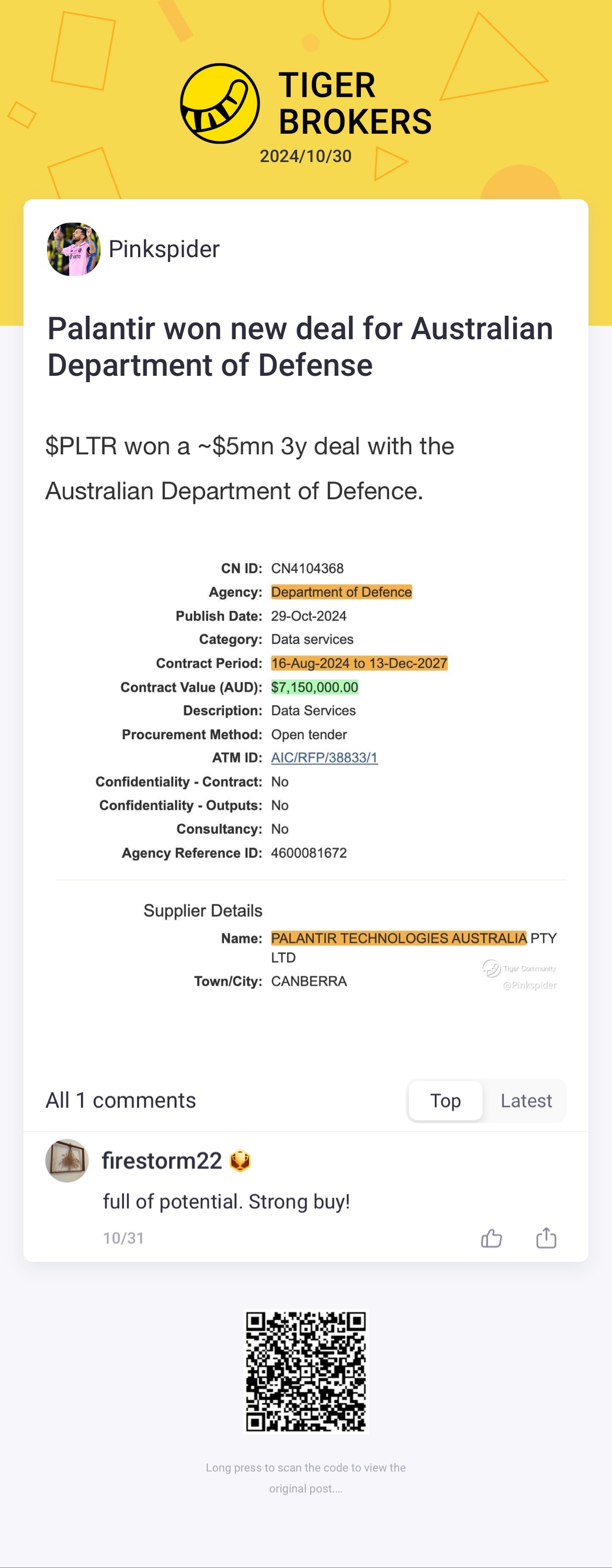Viewport: 612px width, 1568px height.
Task: Switch comments to the Latest tab
Action: (526, 1101)
